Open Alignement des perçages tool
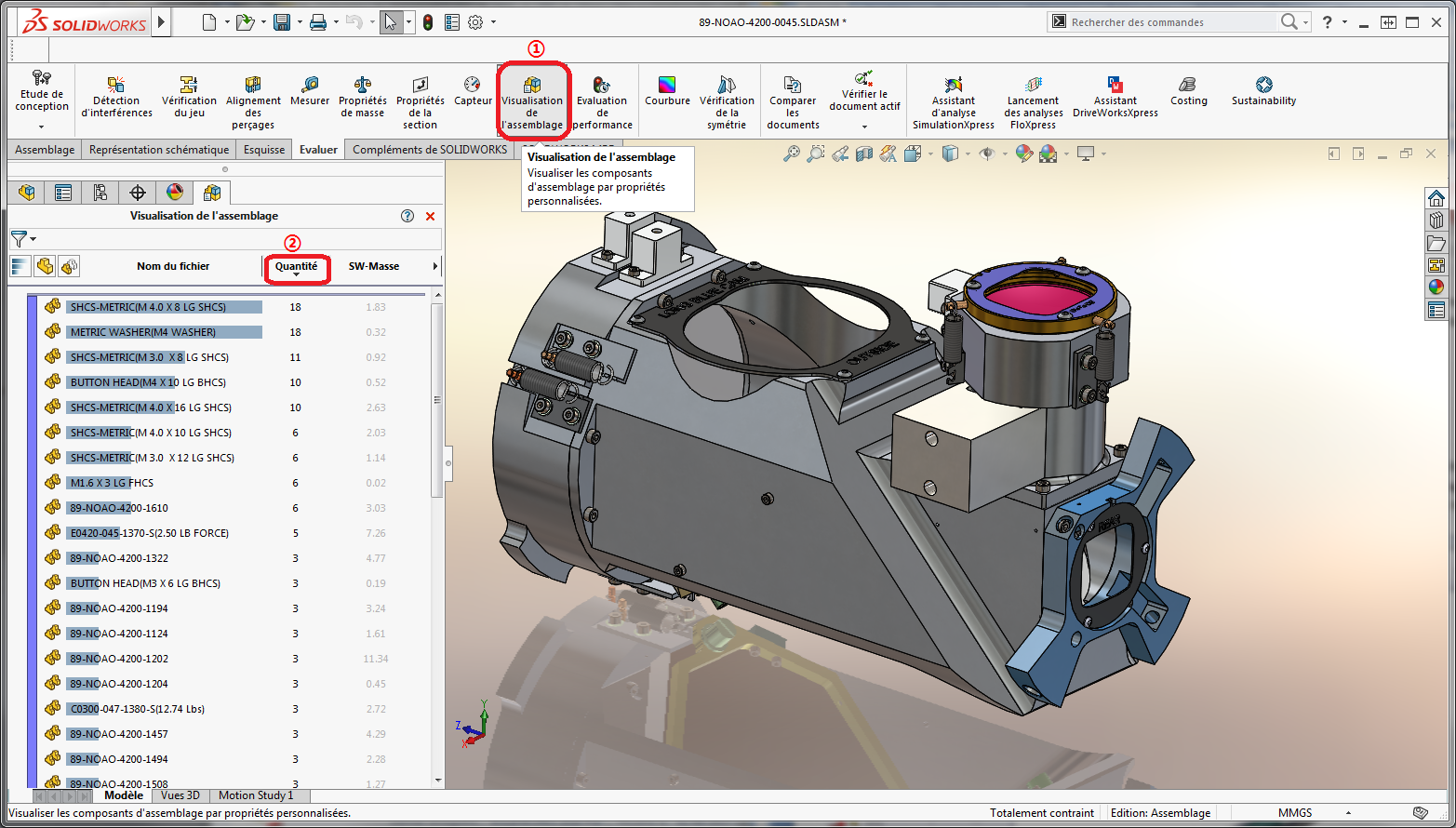 tap(253, 103)
